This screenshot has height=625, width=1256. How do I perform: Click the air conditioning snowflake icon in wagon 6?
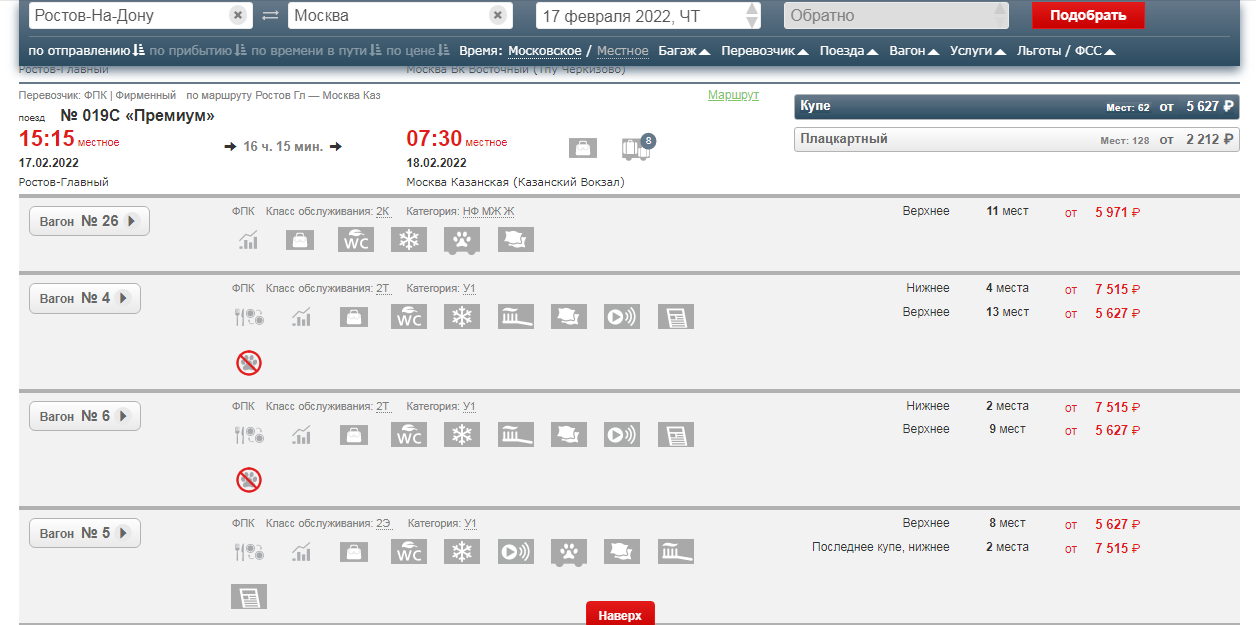click(x=462, y=435)
